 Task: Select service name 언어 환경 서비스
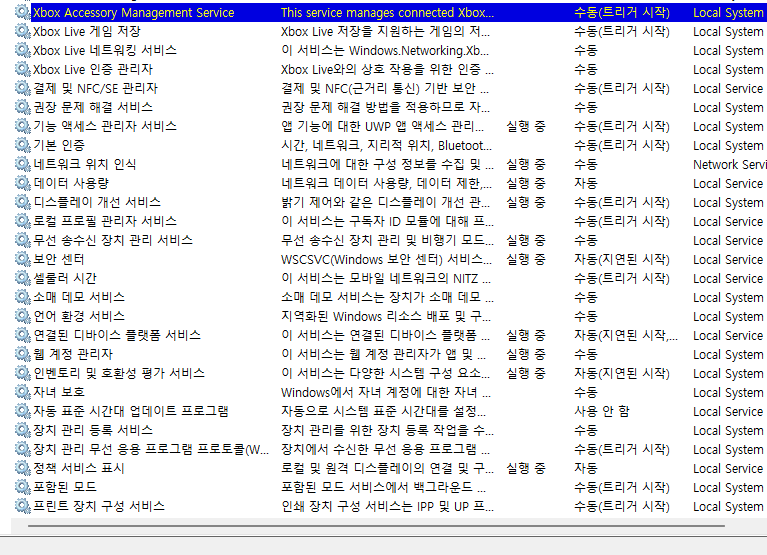79,316
